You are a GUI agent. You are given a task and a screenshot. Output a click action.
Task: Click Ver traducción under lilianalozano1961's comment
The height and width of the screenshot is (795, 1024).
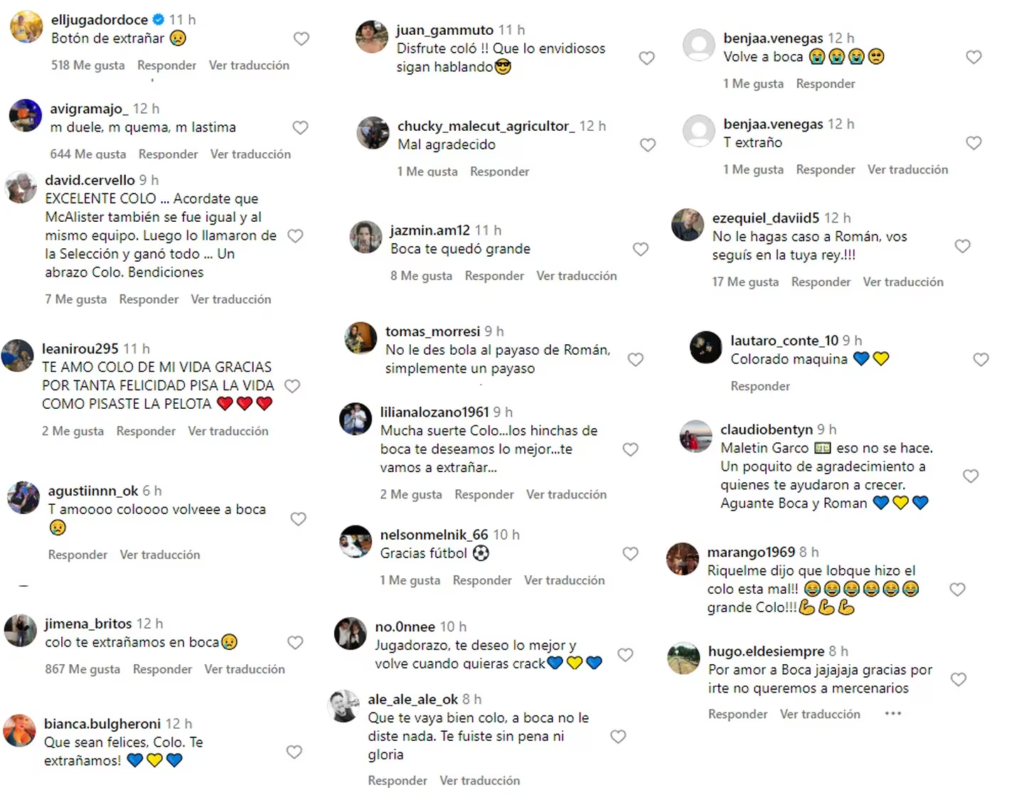click(566, 495)
